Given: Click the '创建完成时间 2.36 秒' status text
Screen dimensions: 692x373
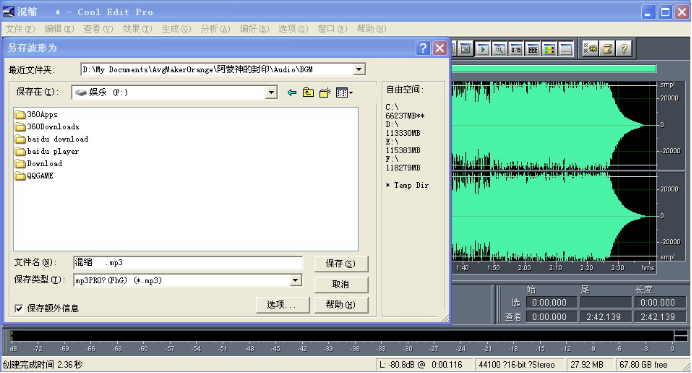Looking at the screenshot, I should click(42, 365).
